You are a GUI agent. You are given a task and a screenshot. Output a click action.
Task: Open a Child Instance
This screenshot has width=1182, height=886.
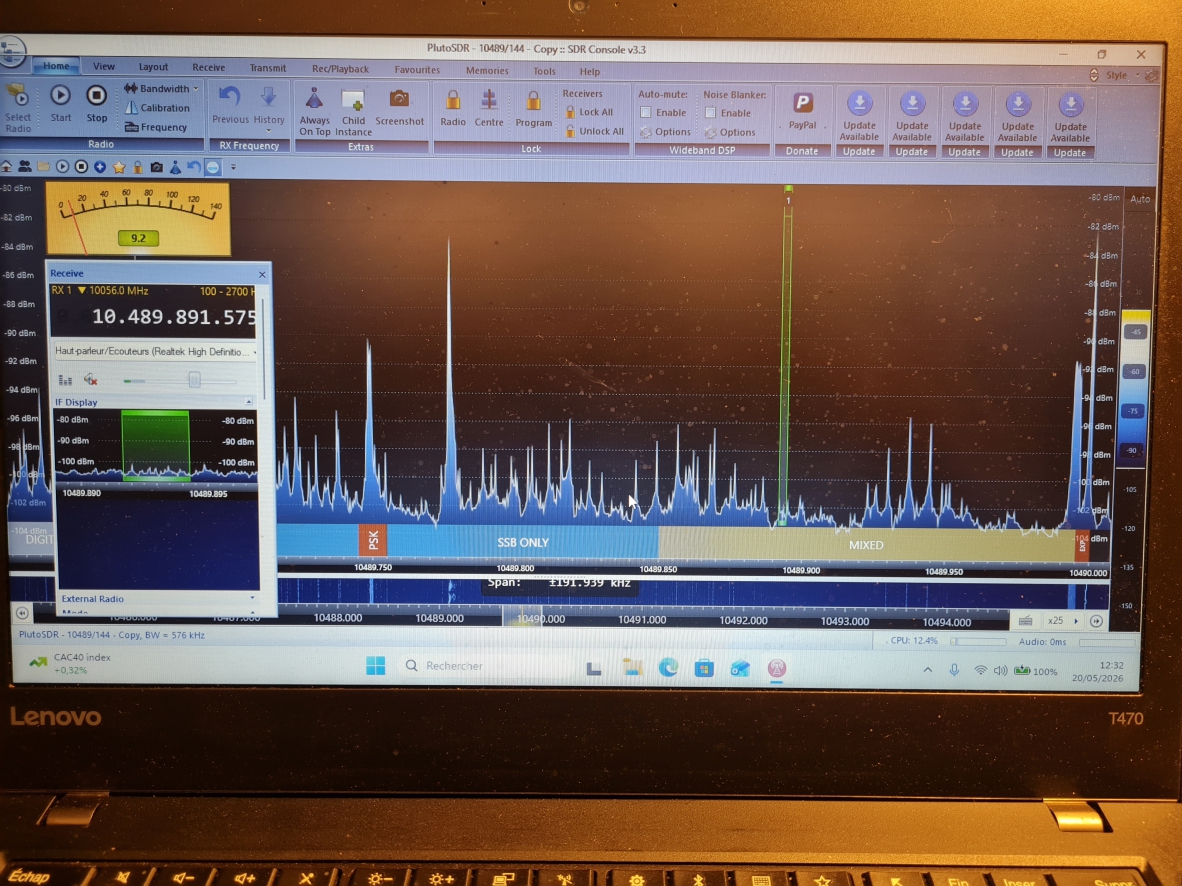click(353, 112)
